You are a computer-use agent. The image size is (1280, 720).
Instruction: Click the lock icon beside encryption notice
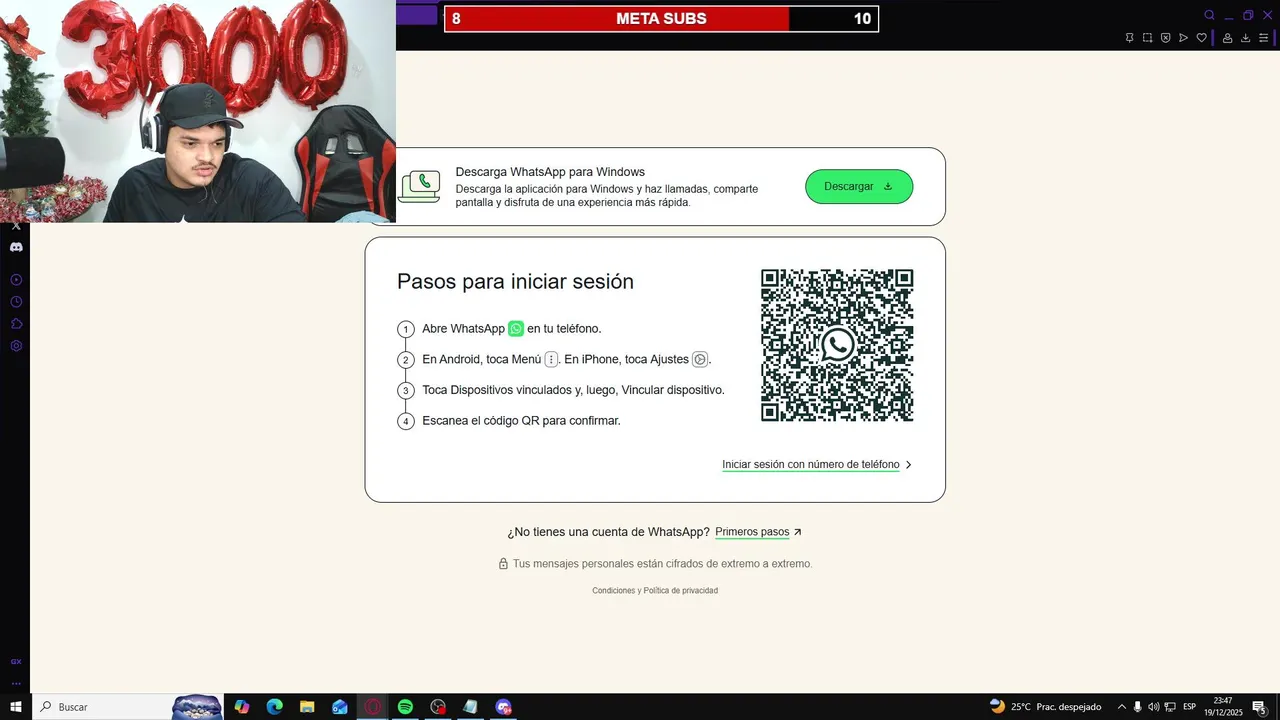504,564
